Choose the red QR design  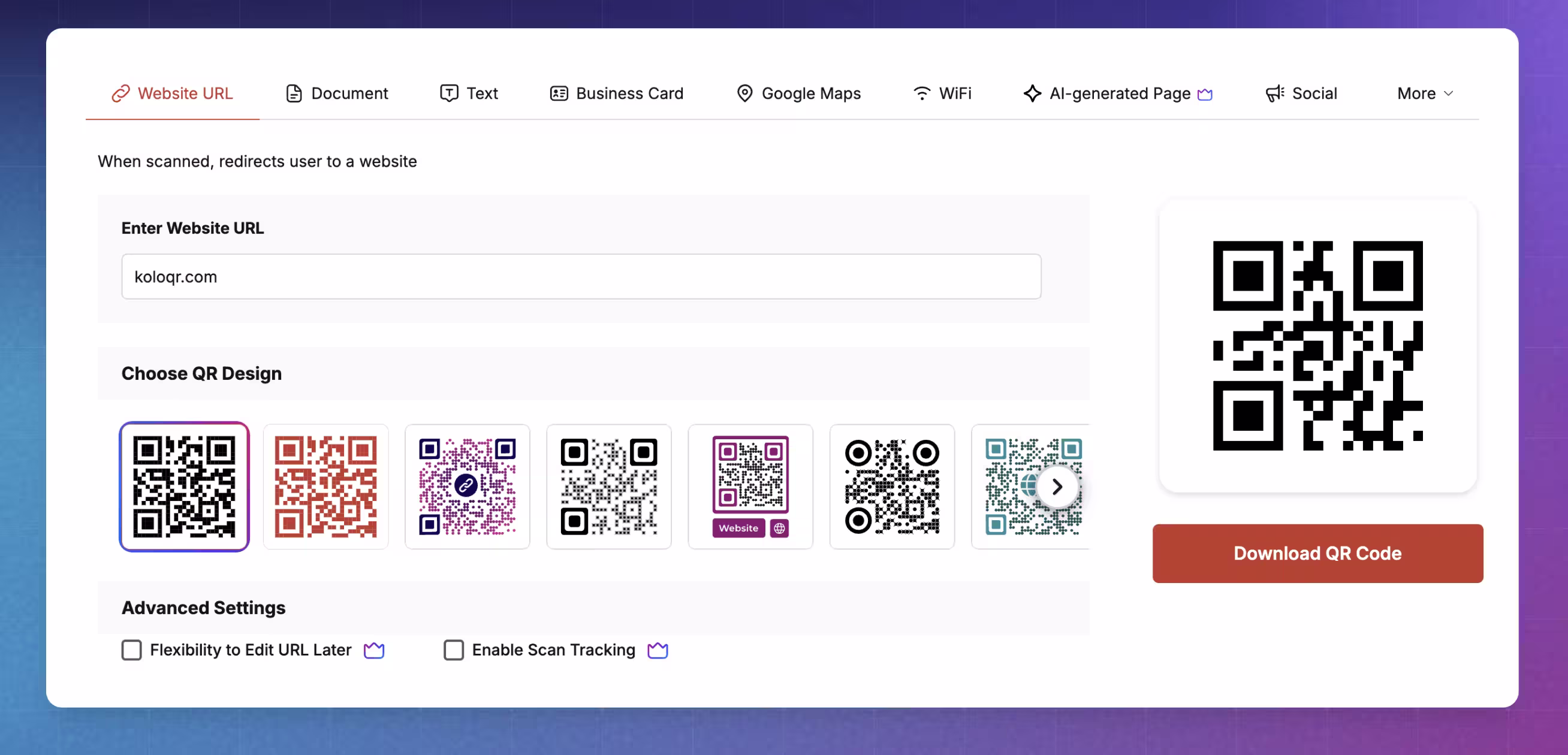325,486
